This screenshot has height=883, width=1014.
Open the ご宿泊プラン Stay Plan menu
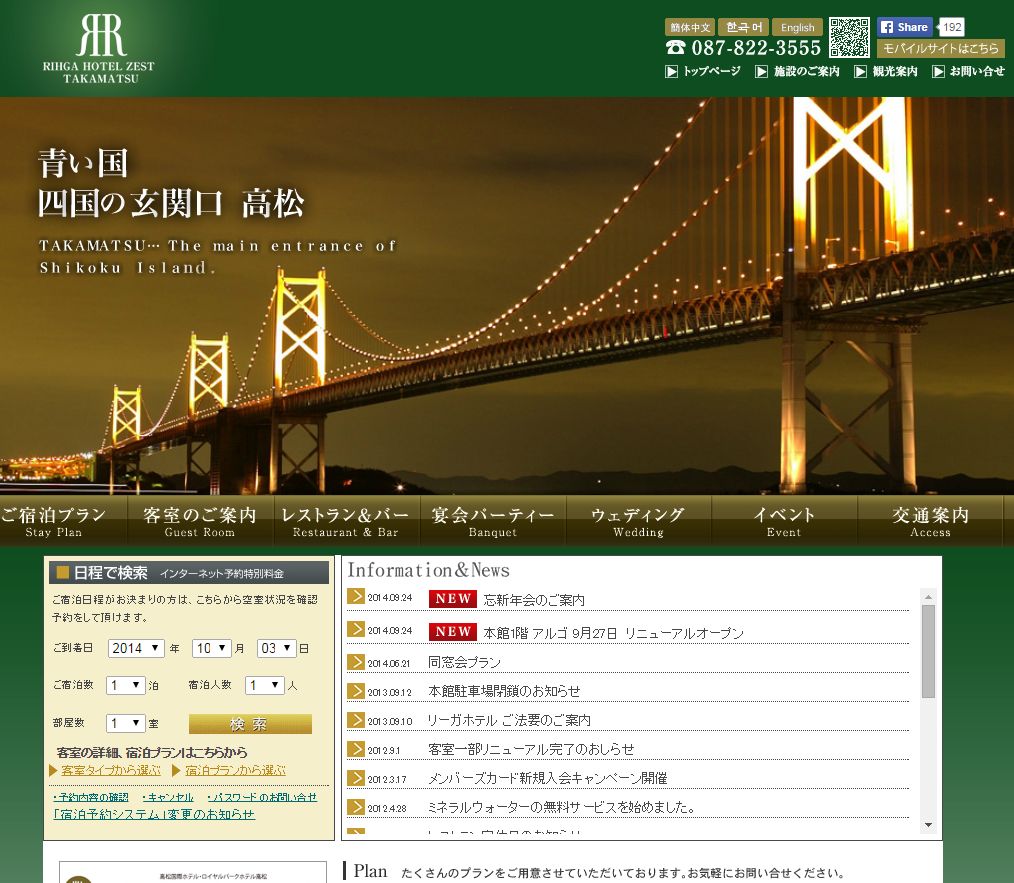[63, 521]
